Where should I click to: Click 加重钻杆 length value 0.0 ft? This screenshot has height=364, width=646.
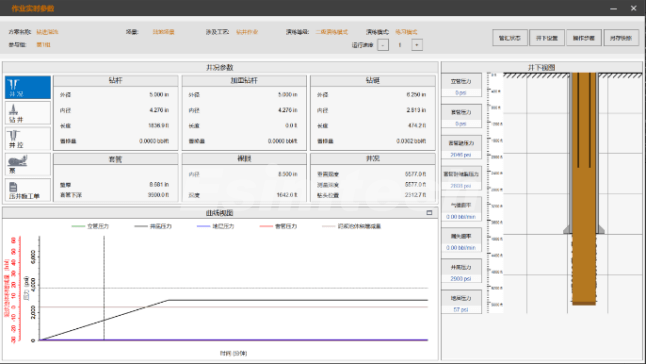(x=291, y=126)
